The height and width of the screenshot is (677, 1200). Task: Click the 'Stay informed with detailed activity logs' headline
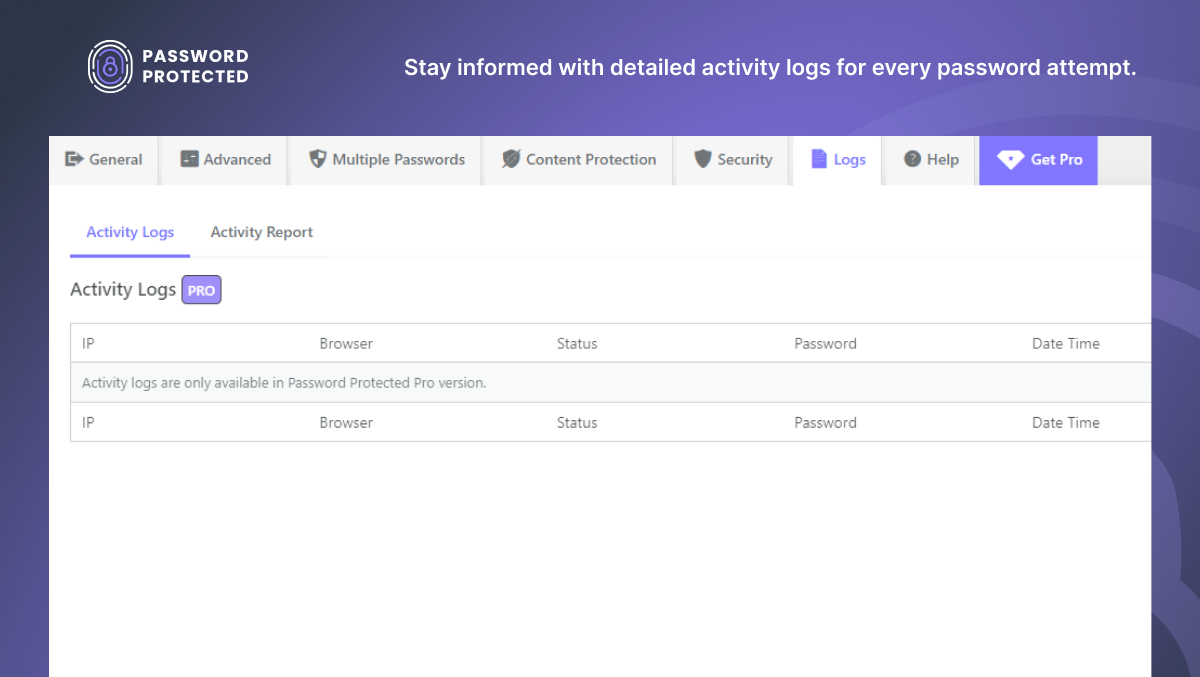click(x=770, y=68)
